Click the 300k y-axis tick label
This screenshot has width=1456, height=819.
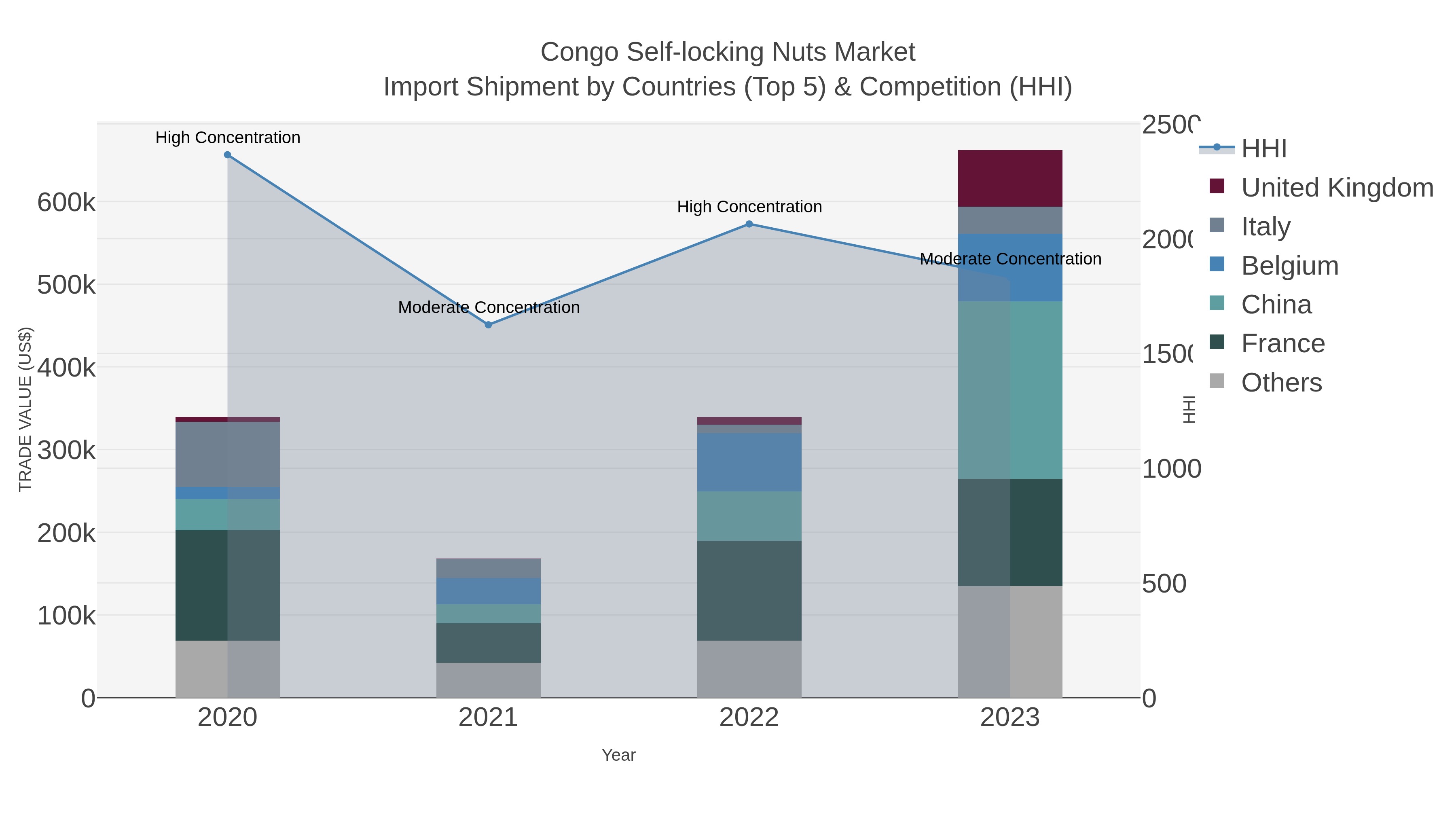[66, 451]
